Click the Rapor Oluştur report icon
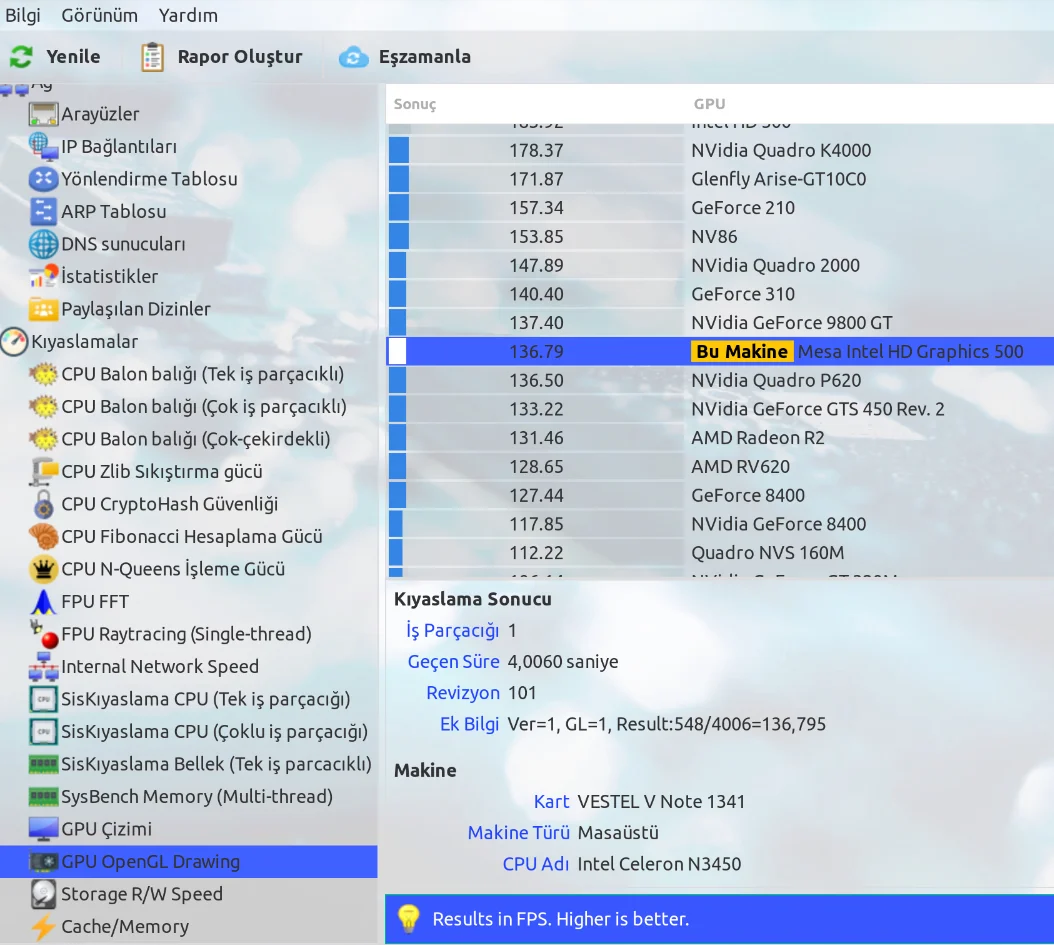This screenshot has height=945, width=1054. click(152, 57)
